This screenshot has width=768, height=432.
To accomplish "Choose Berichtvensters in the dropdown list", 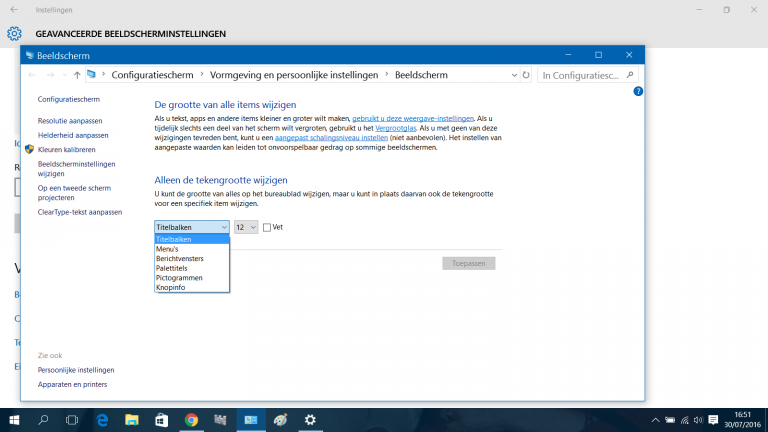I will coord(179,258).
